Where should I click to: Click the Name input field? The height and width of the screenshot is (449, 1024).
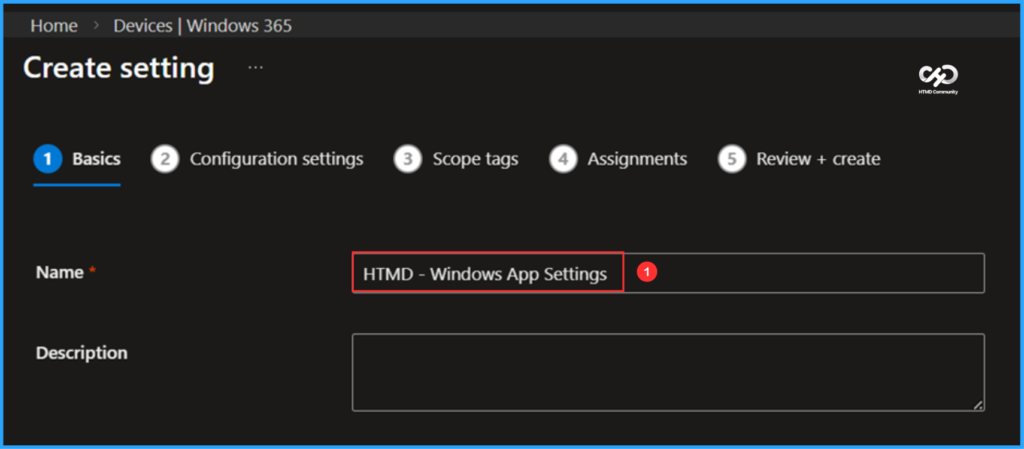pos(668,273)
